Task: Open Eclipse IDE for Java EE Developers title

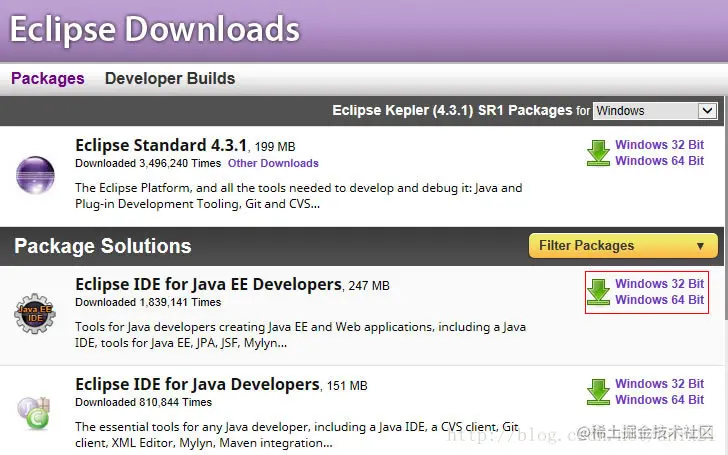Action: tap(208, 284)
